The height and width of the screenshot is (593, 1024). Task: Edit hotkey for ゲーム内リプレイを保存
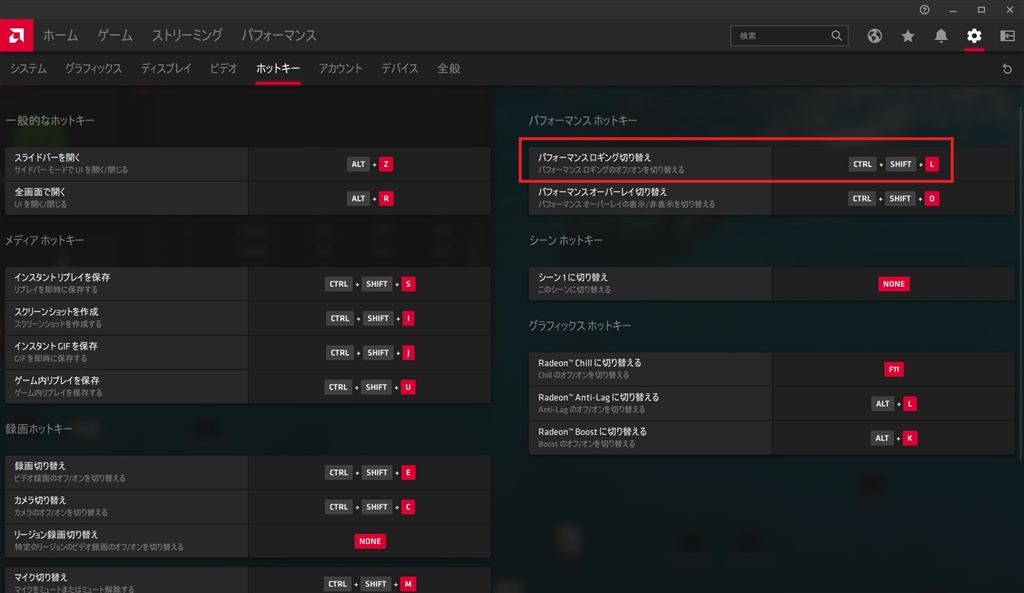[x=370, y=387]
